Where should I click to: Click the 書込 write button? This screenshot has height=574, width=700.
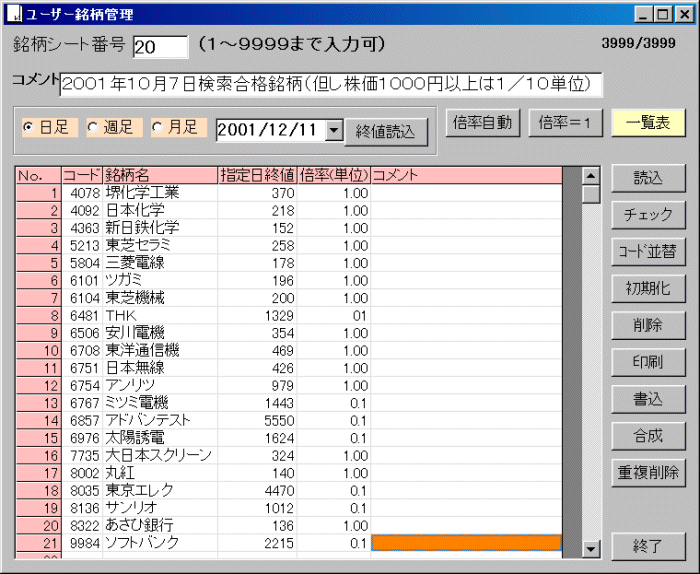648,399
